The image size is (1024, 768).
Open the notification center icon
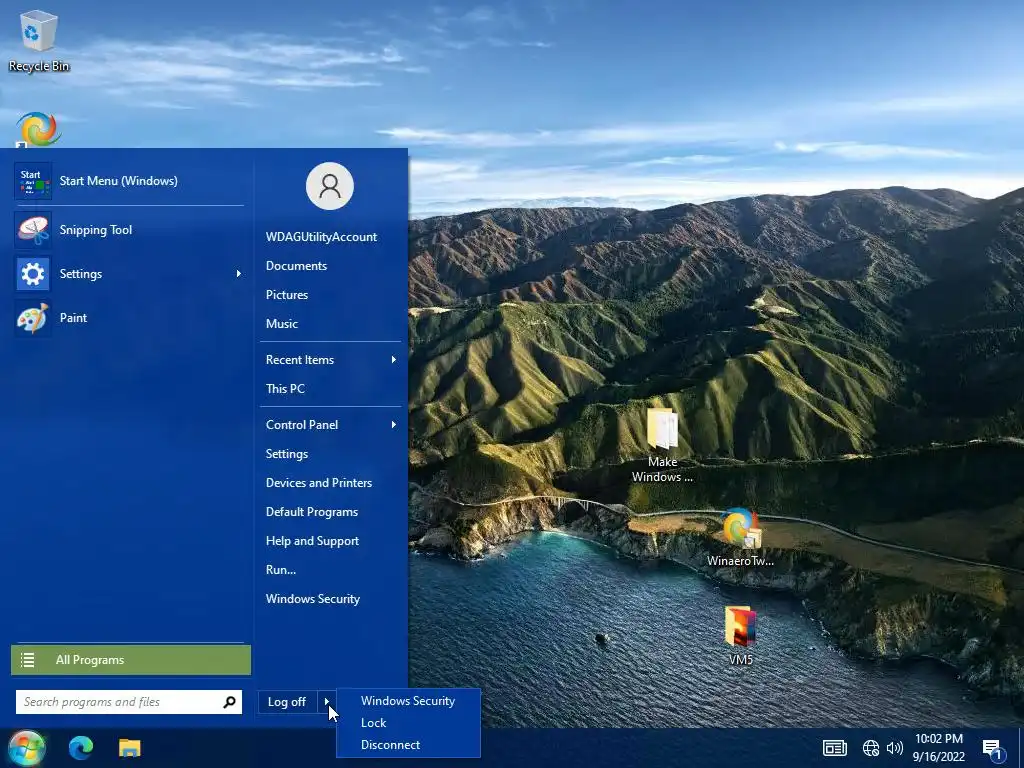[993, 749]
